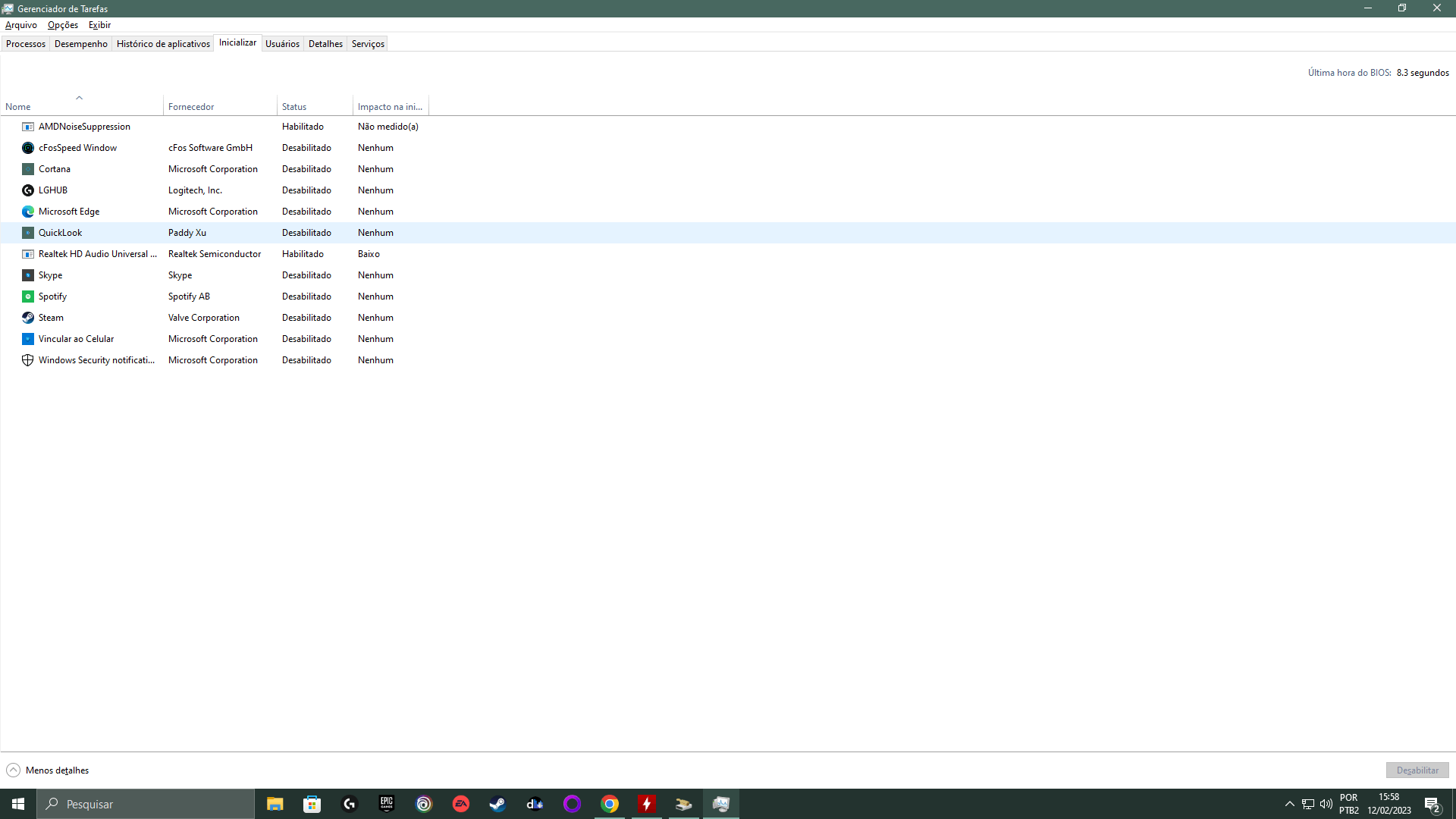Click the Skype startup icon
This screenshot has width=1456, height=819.
[28, 275]
